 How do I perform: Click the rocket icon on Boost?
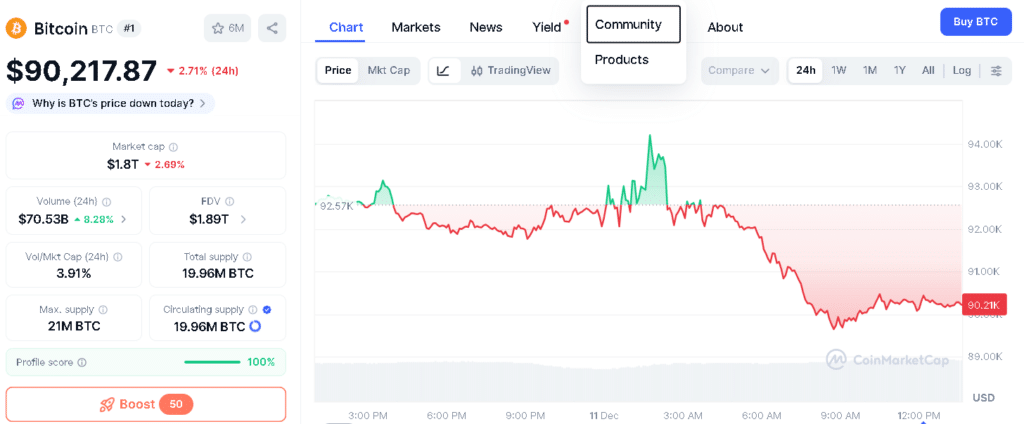point(108,404)
